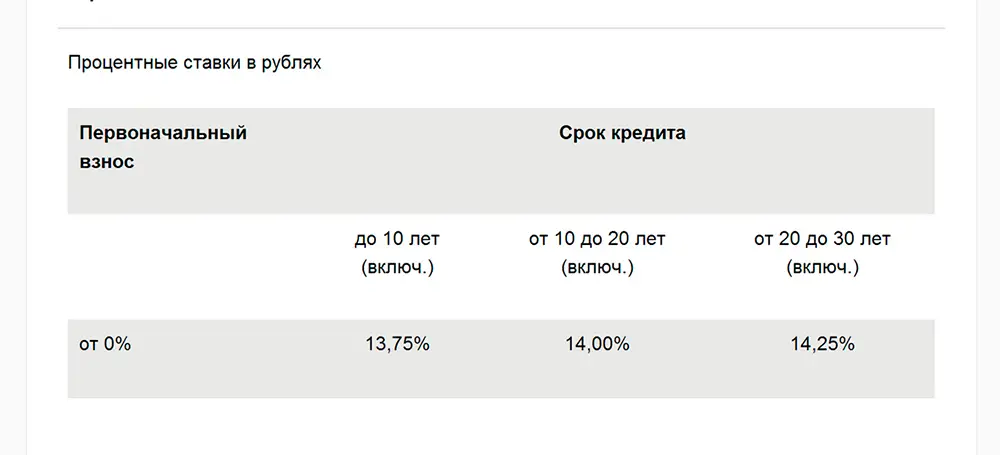1000x455 pixels.
Task: Click the blank white area below the rates table
Action: coord(501,428)
